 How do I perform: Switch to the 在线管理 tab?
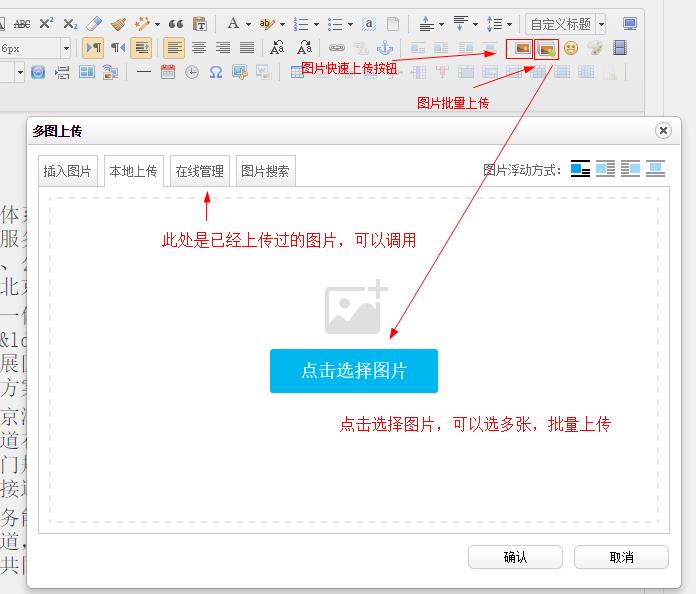[200, 171]
